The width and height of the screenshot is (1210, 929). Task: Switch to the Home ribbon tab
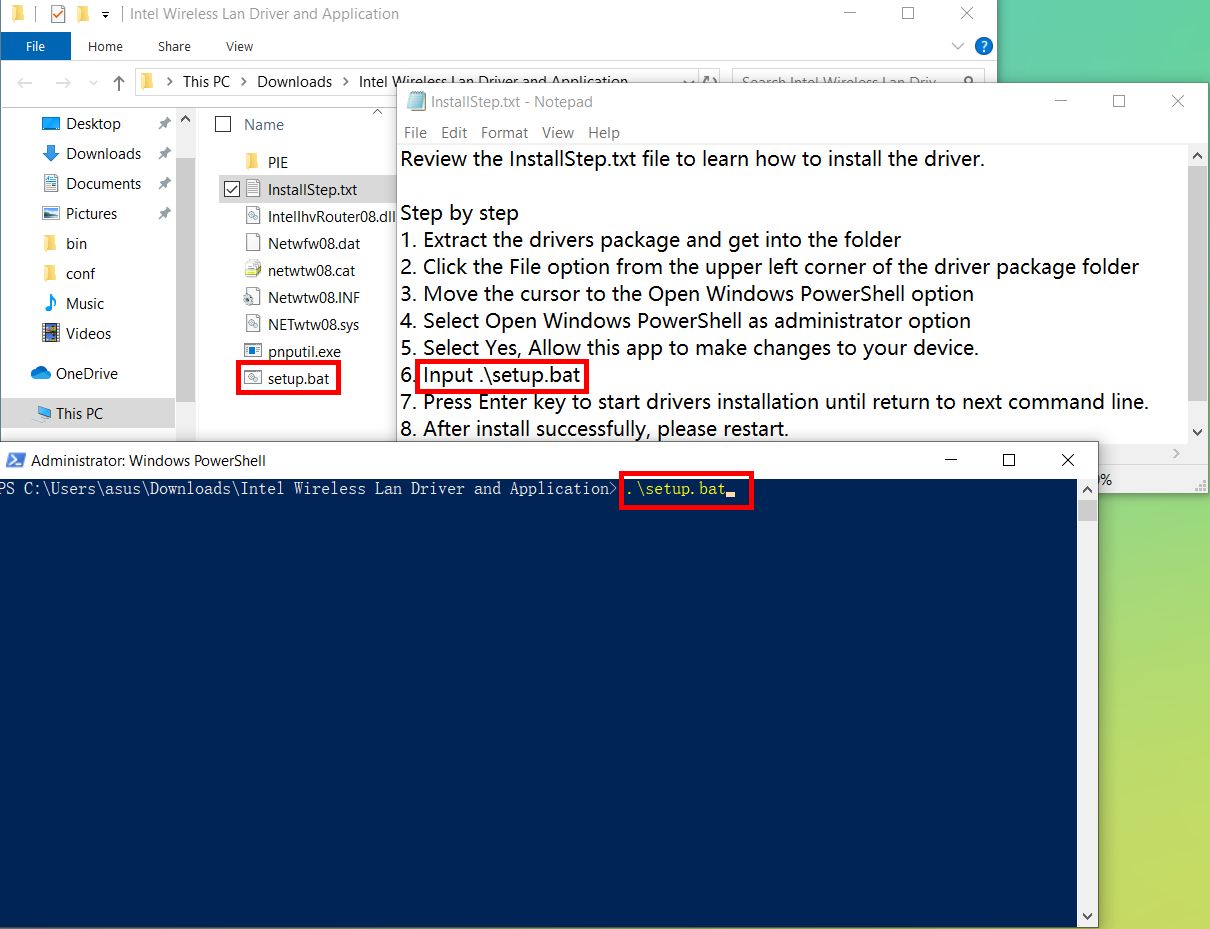pos(105,46)
